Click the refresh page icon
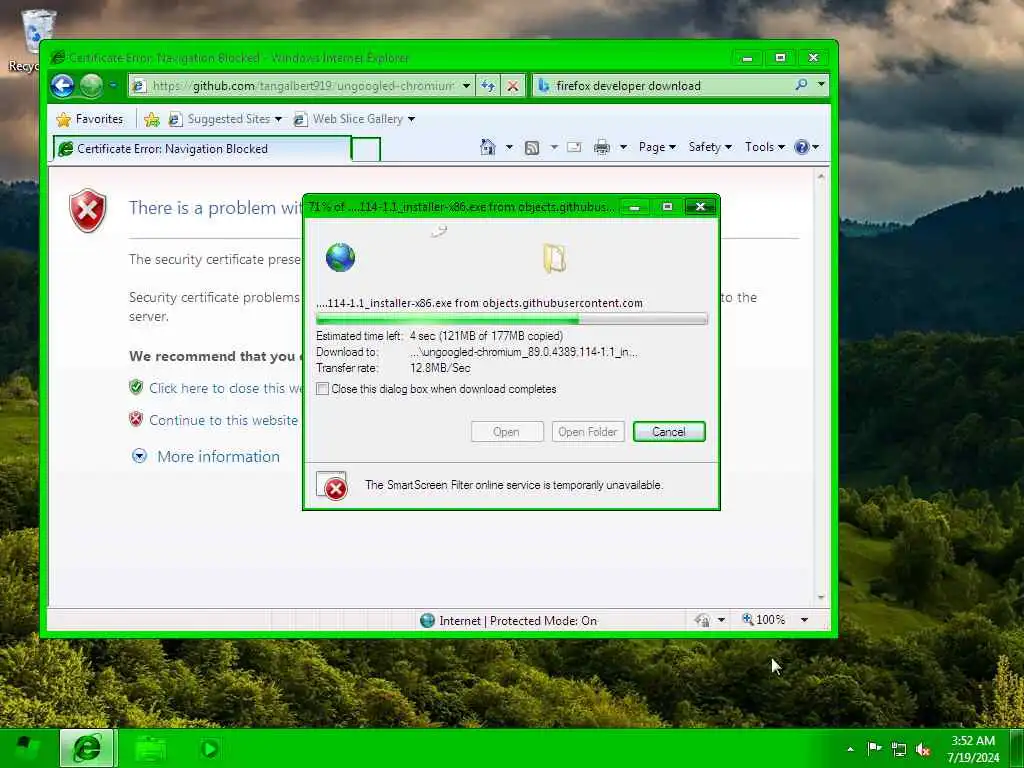1024x768 pixels. (x=488, y=86)
